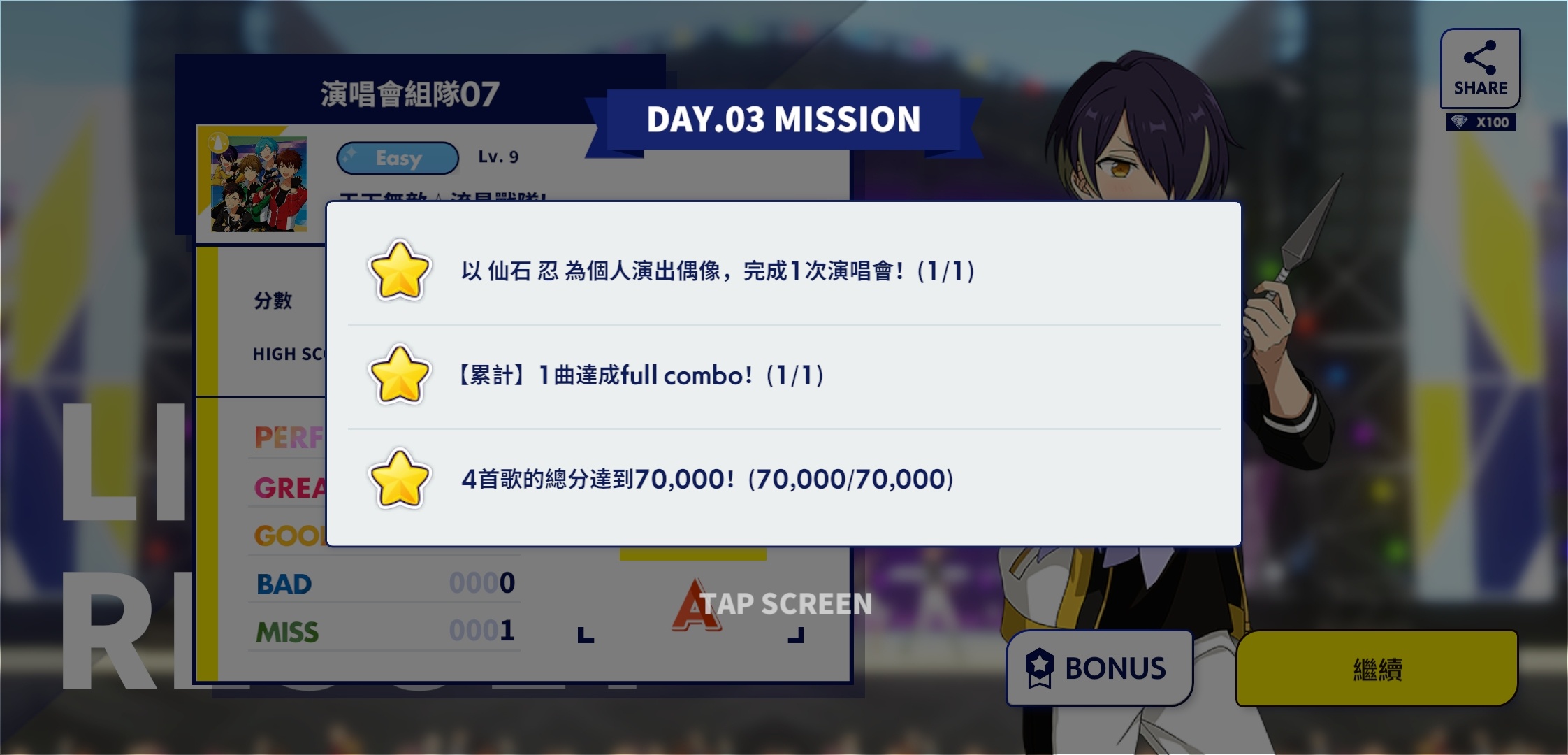Click the DAY.03 MISSION banner
The image size is (1568, 755).
[x=783, y=120]
